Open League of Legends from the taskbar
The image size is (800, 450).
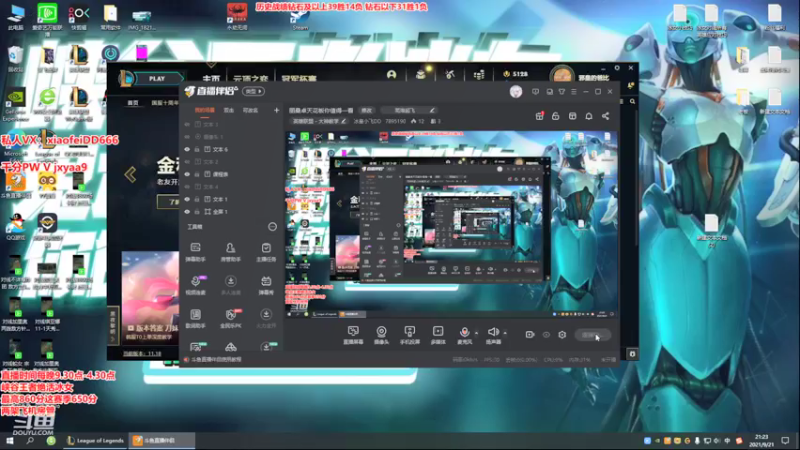96,440
